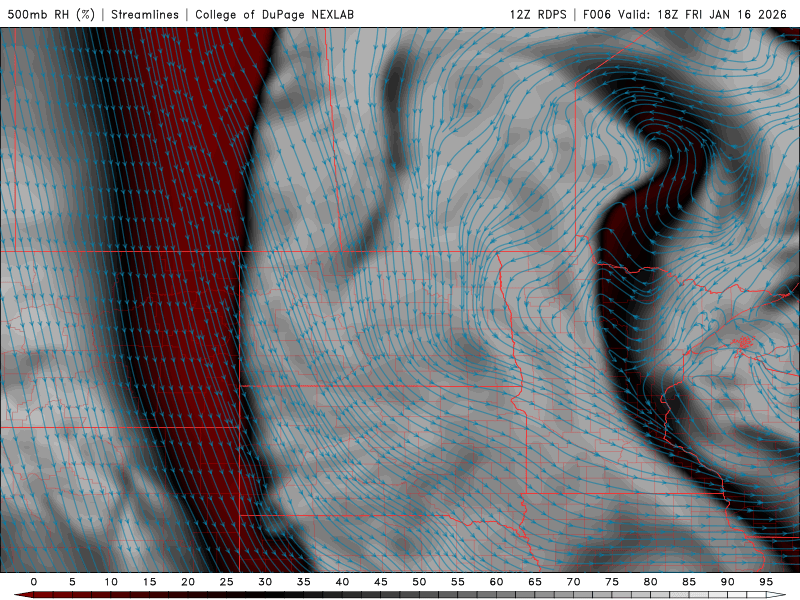Screen dimensions: 800x600
Task: Click the "40" label on the color scale
Action: pos(342,582)
